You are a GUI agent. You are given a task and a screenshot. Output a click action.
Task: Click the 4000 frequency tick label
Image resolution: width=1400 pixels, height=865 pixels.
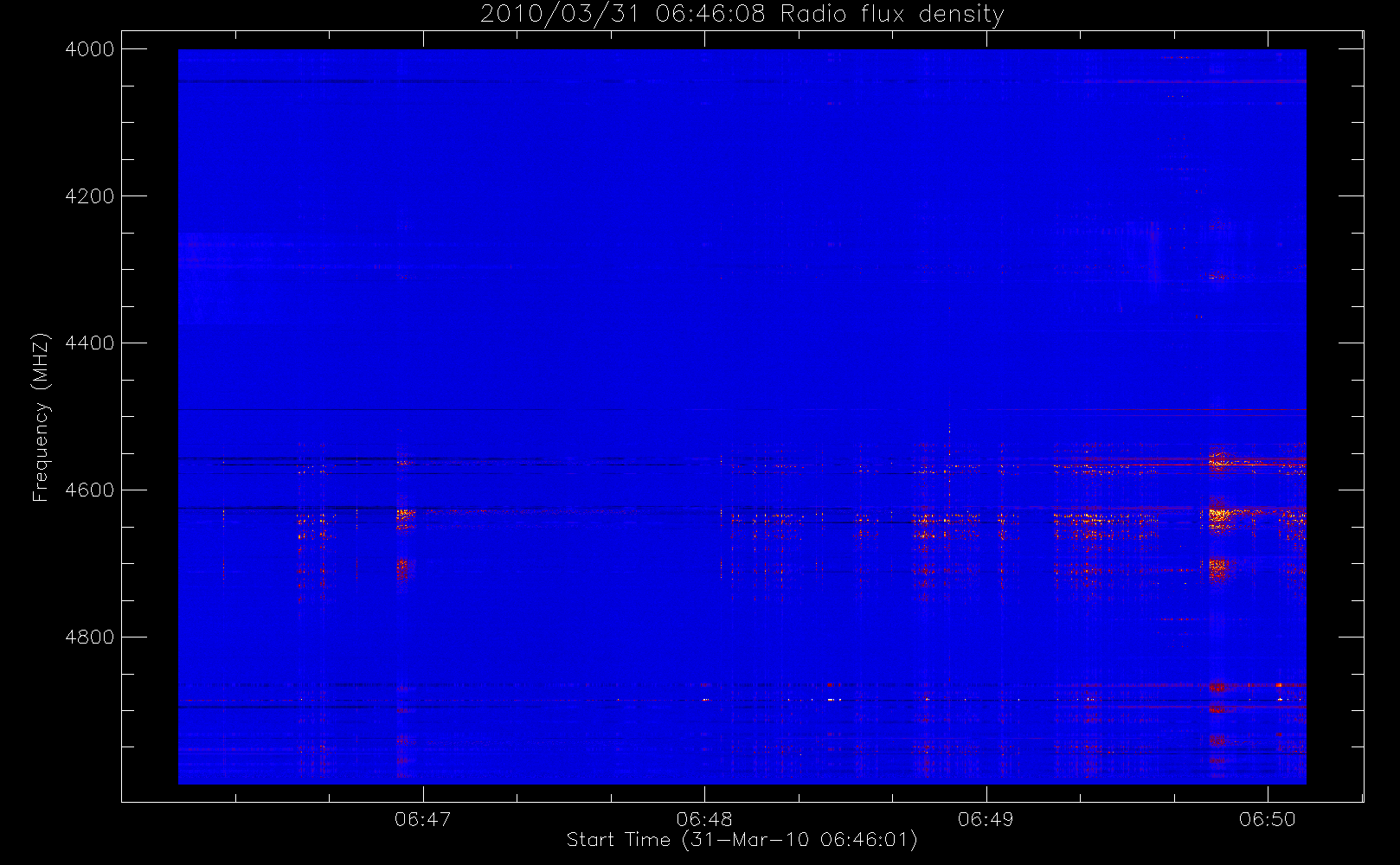89,49
